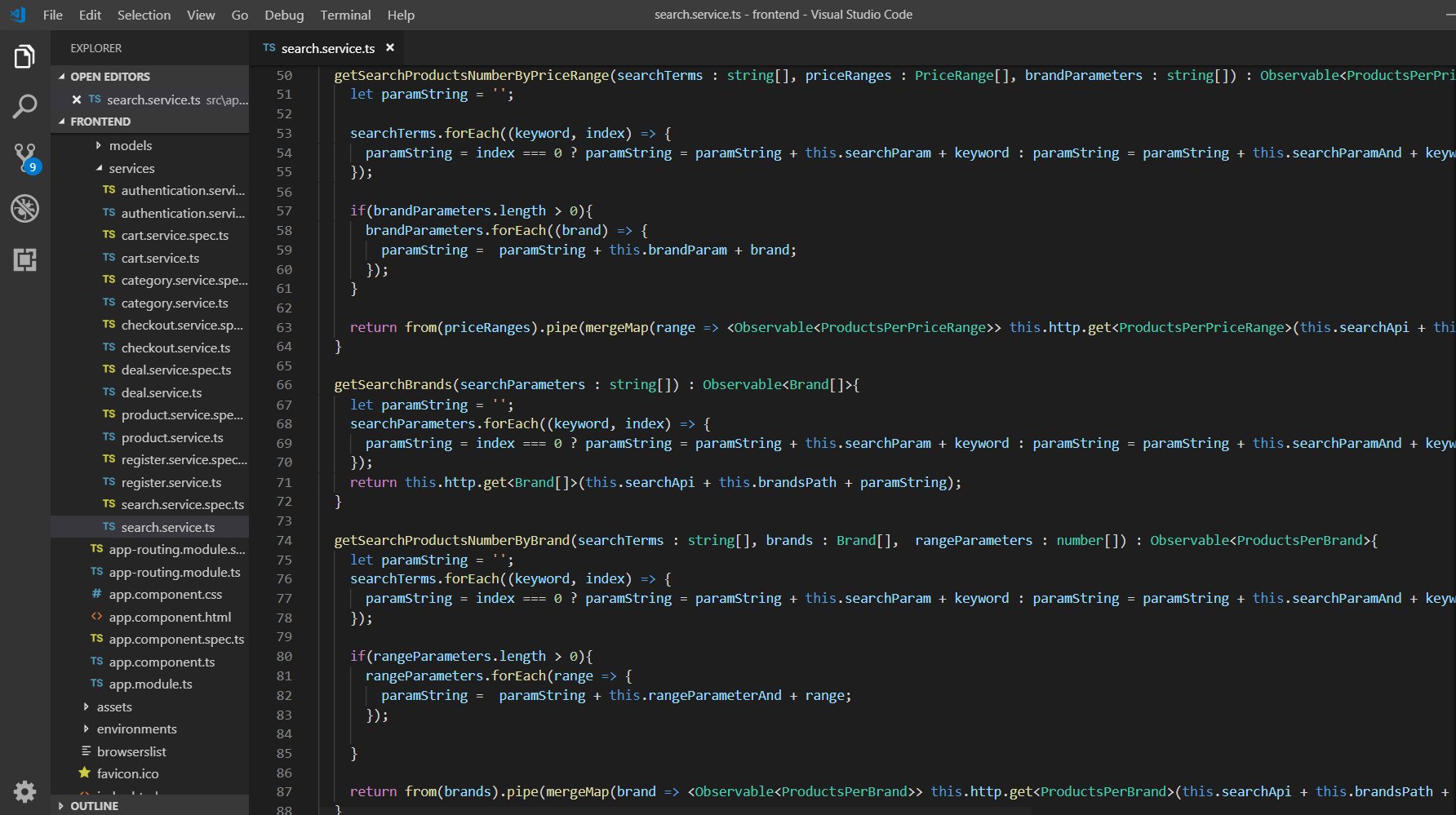Open app.component.spec.ts file

176,639
